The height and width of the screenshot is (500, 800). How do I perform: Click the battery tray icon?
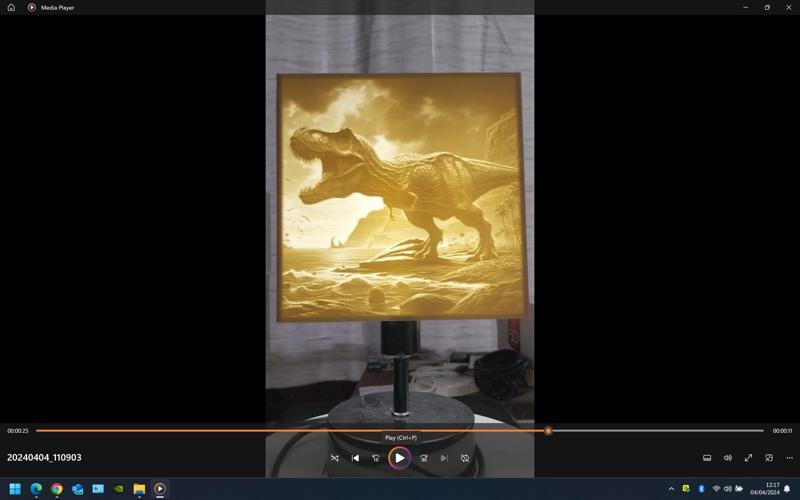coord(739,489)
